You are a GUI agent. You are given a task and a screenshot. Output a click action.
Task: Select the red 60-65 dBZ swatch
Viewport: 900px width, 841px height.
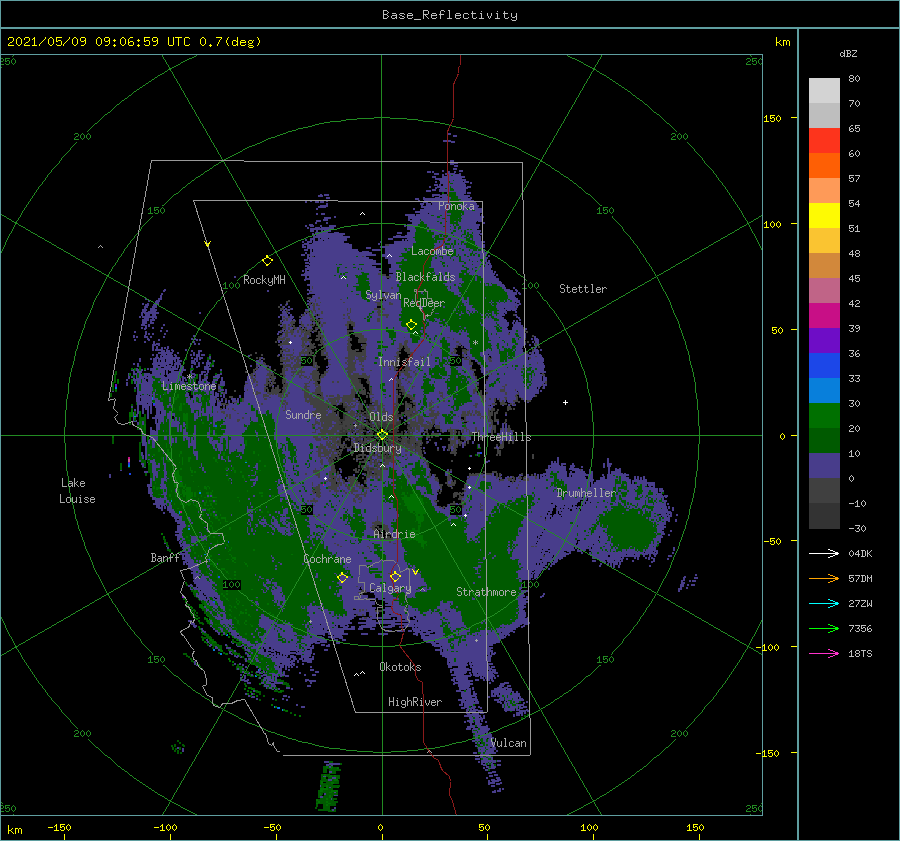[824, 141]
